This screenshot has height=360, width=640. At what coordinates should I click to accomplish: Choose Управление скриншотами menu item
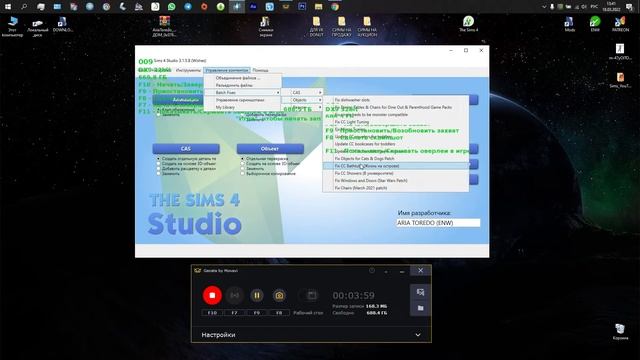coord(242,100)
